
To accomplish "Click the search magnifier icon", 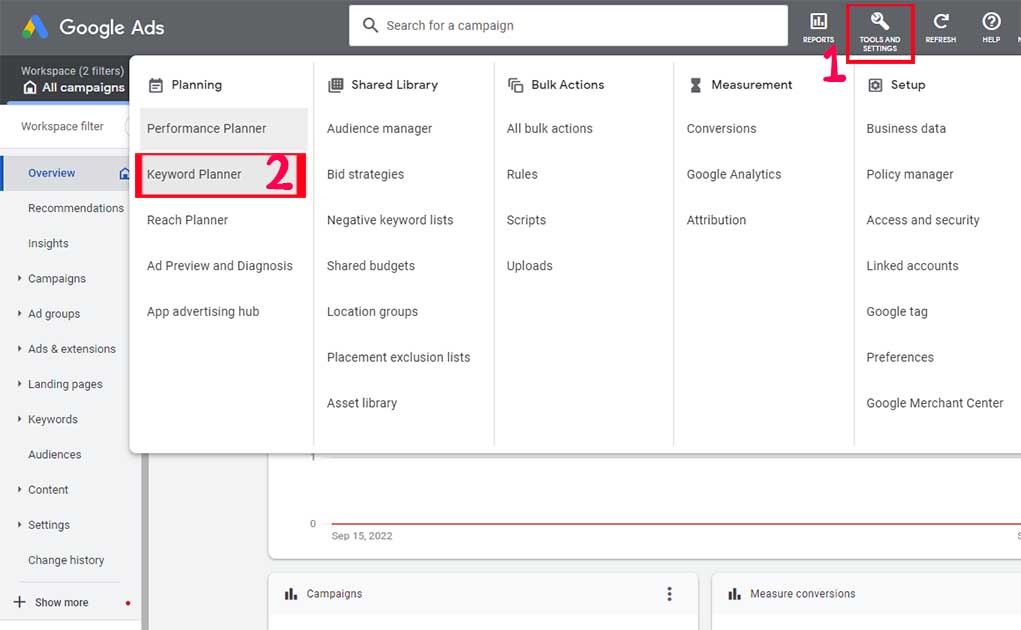I will [x=370, y=25].
